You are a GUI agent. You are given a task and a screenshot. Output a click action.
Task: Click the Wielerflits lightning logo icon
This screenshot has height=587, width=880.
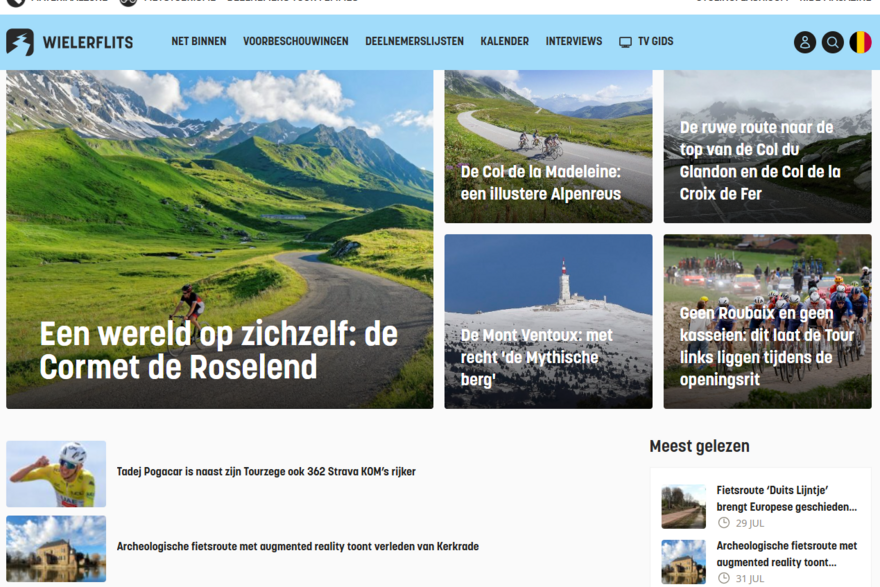(20, 42)
